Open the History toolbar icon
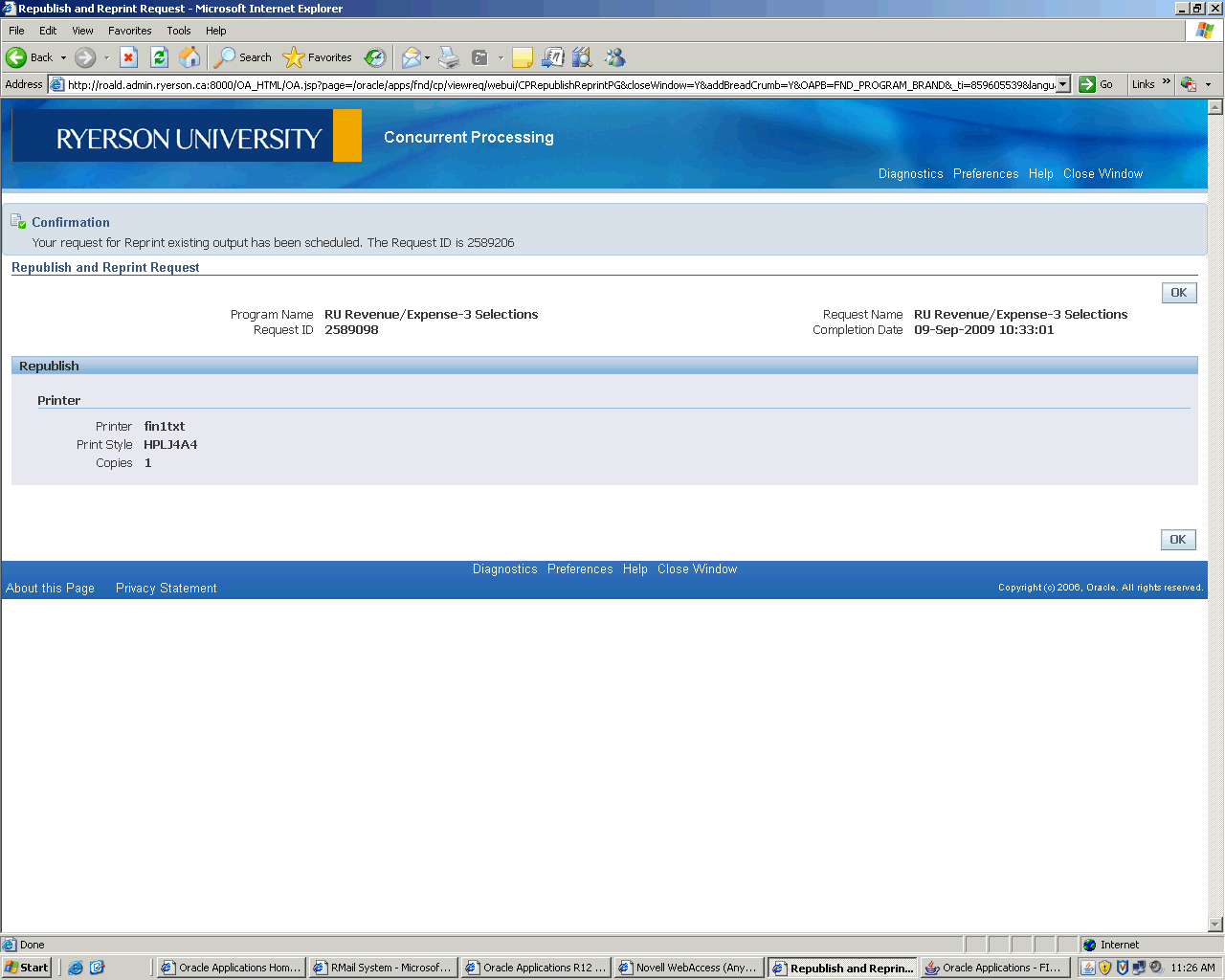This screenshot has width=1225, height=980. tap(375, 57)
